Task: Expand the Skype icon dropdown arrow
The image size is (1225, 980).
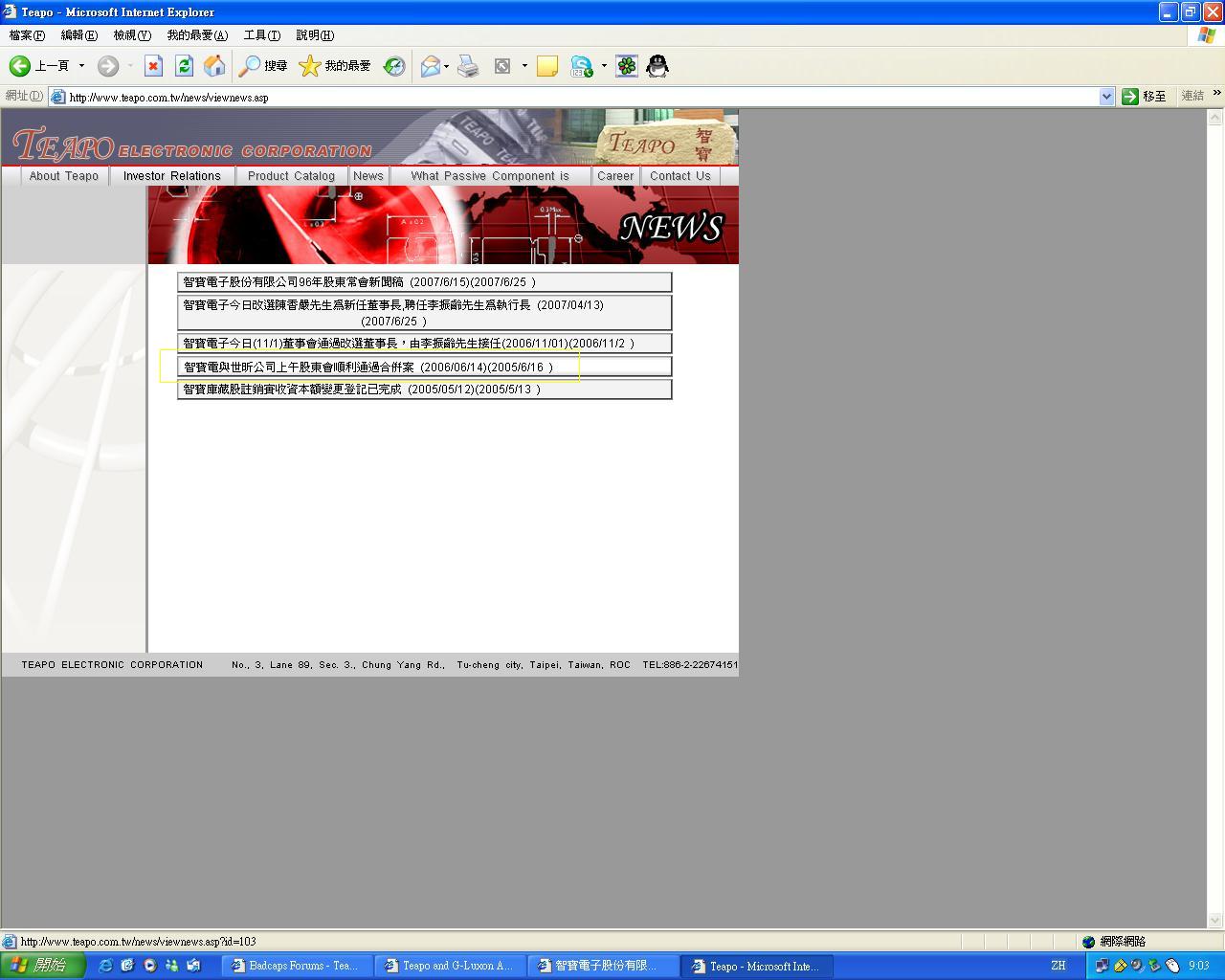Action: [x=604, y=66]
